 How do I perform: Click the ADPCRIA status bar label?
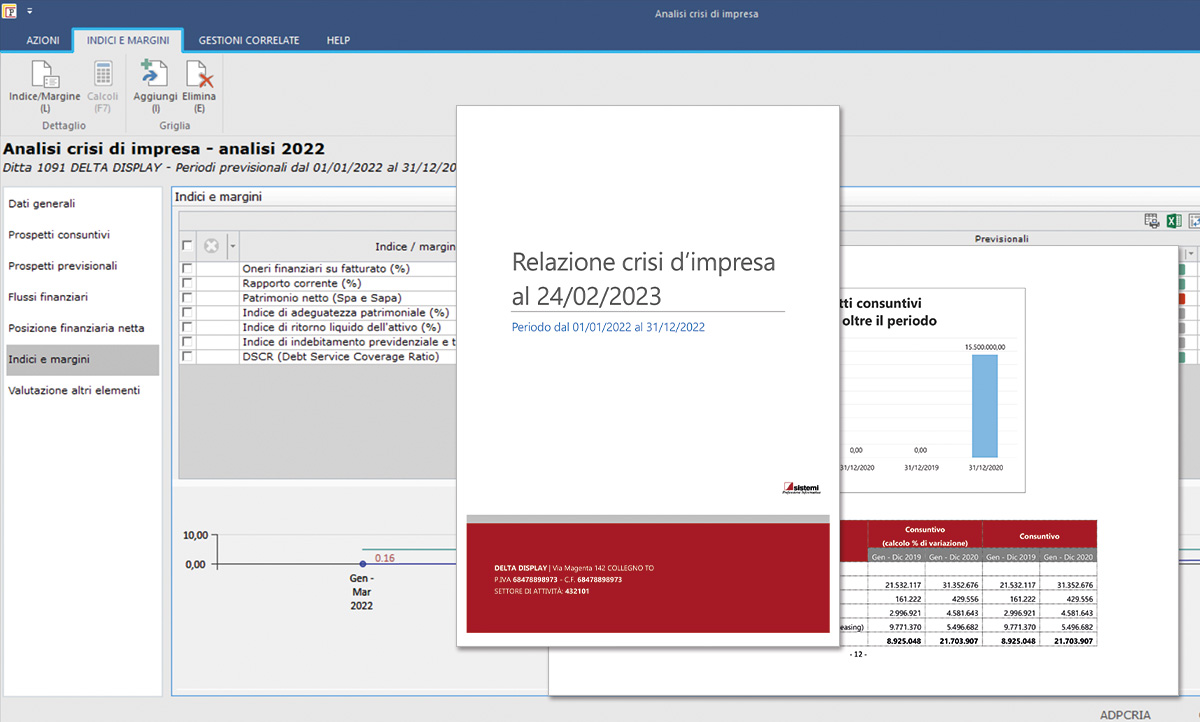(x=1126, y=714)
